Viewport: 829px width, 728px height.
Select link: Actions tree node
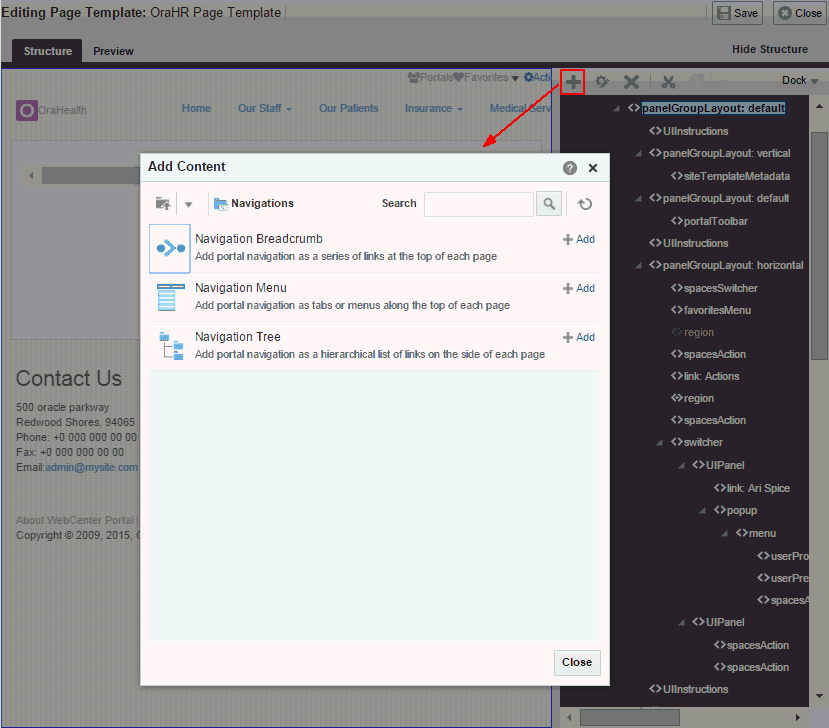pyautogui.click(x=711, y=376)
